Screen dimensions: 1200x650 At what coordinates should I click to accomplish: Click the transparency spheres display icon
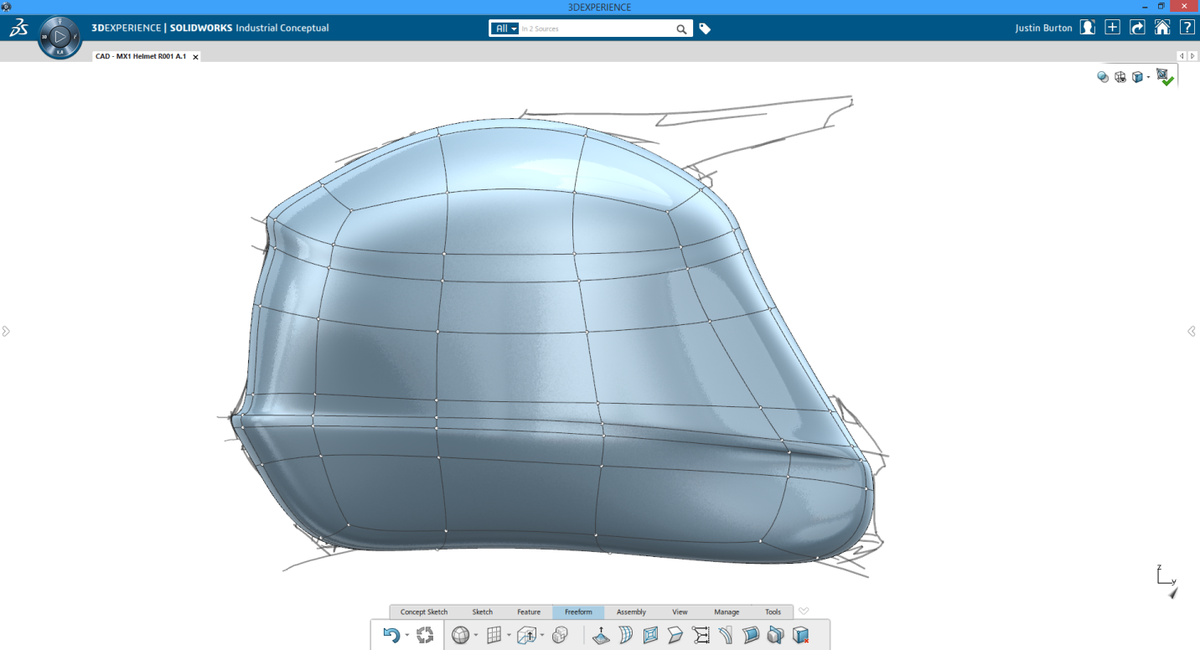[1103, 77]
